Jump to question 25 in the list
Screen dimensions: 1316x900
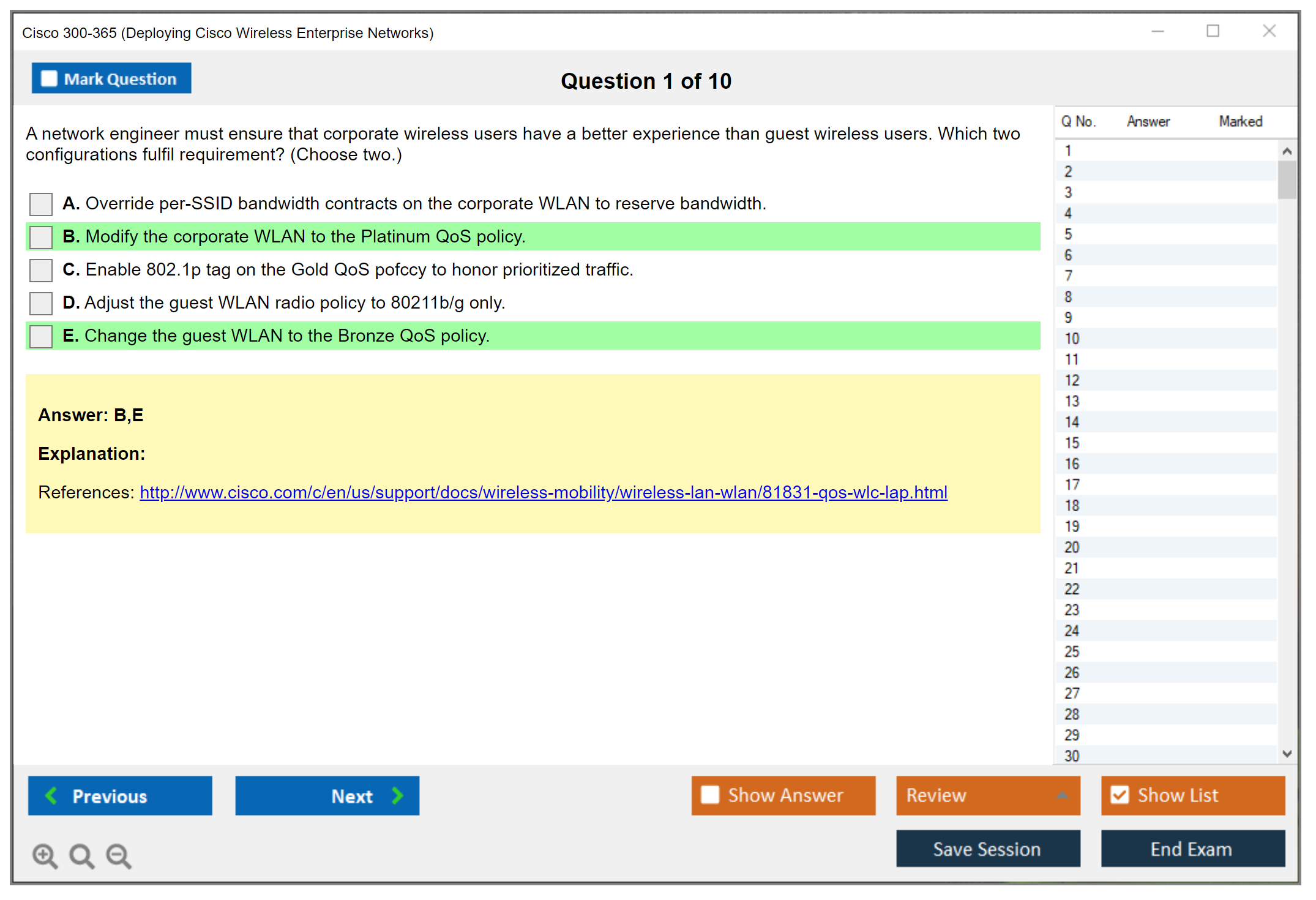(x=1072, y=651)
